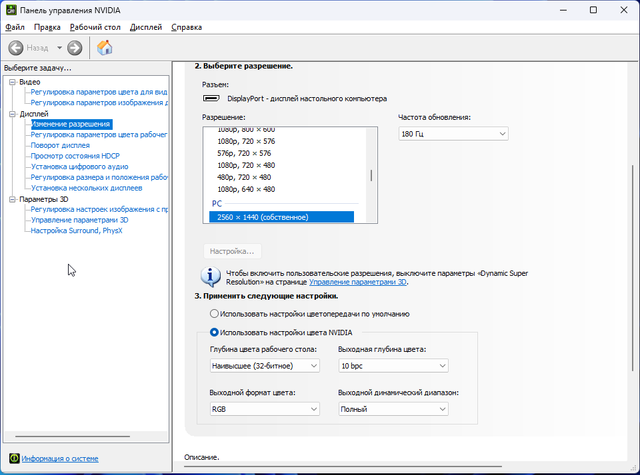Open the Back history dropdown arrow

[x=59, y=48]
